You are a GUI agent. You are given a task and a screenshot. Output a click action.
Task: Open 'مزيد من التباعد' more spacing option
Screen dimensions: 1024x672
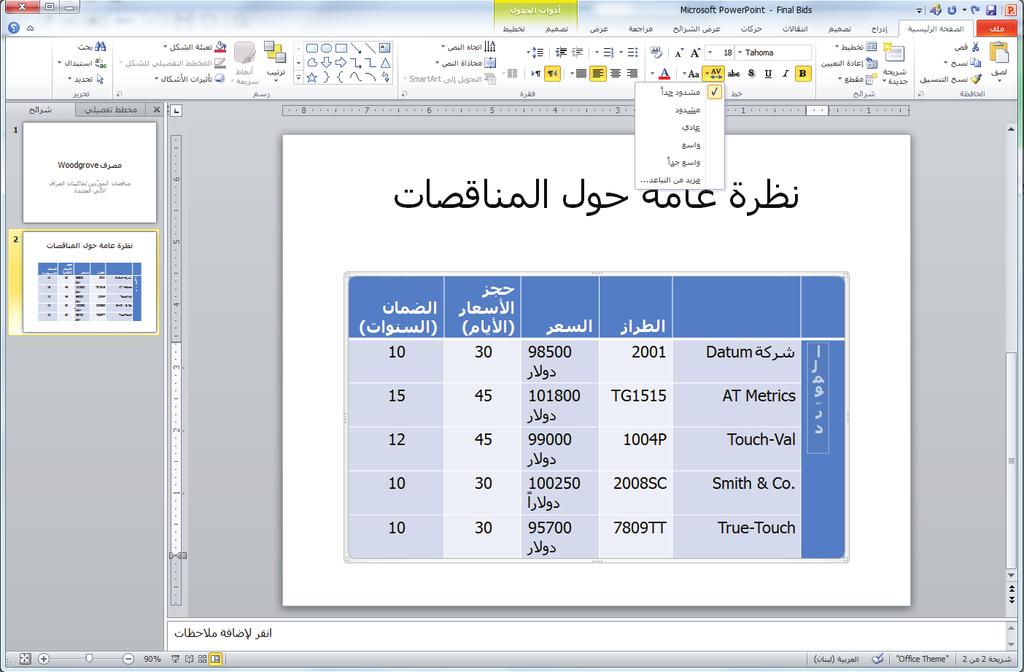680,180
